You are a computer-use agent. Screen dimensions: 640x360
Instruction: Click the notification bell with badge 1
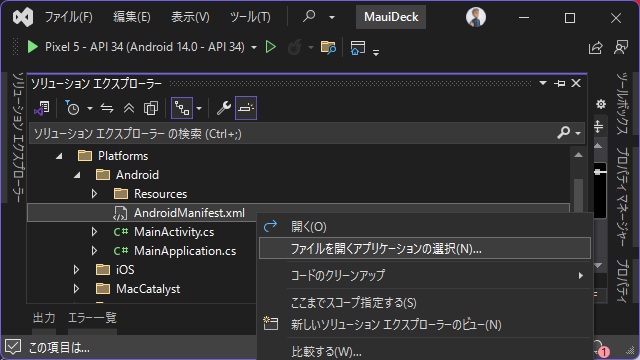click(x=601, y=349)
